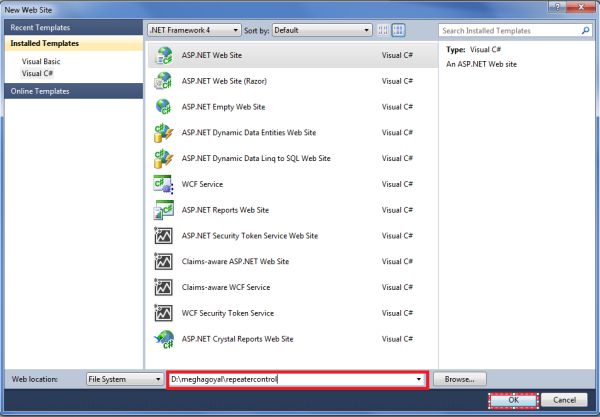
Task: Click the 'Claims-aware WCF Service' name
Action: tap(226, 287)
